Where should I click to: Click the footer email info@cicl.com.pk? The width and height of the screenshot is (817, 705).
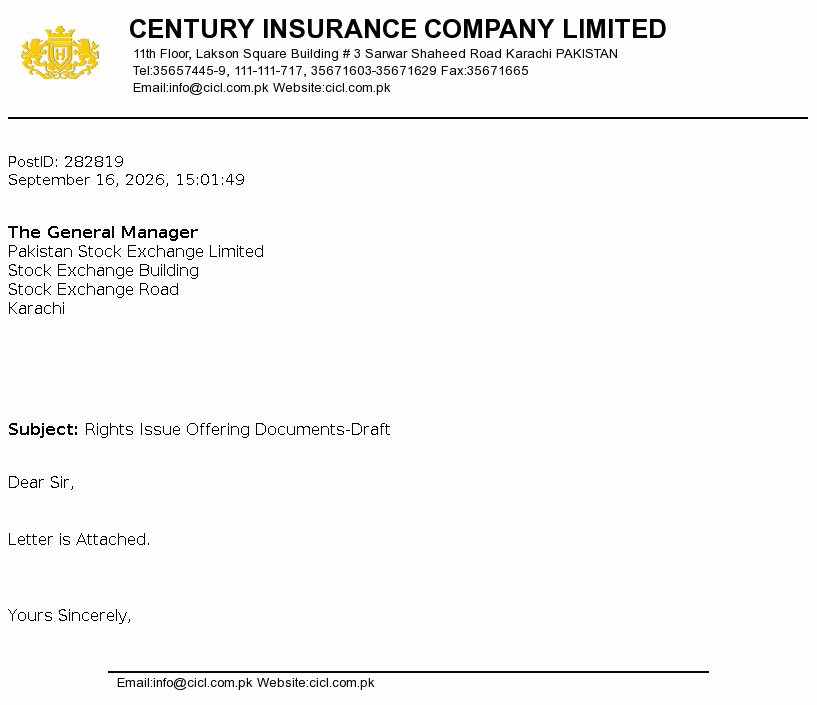pos(184,683)
